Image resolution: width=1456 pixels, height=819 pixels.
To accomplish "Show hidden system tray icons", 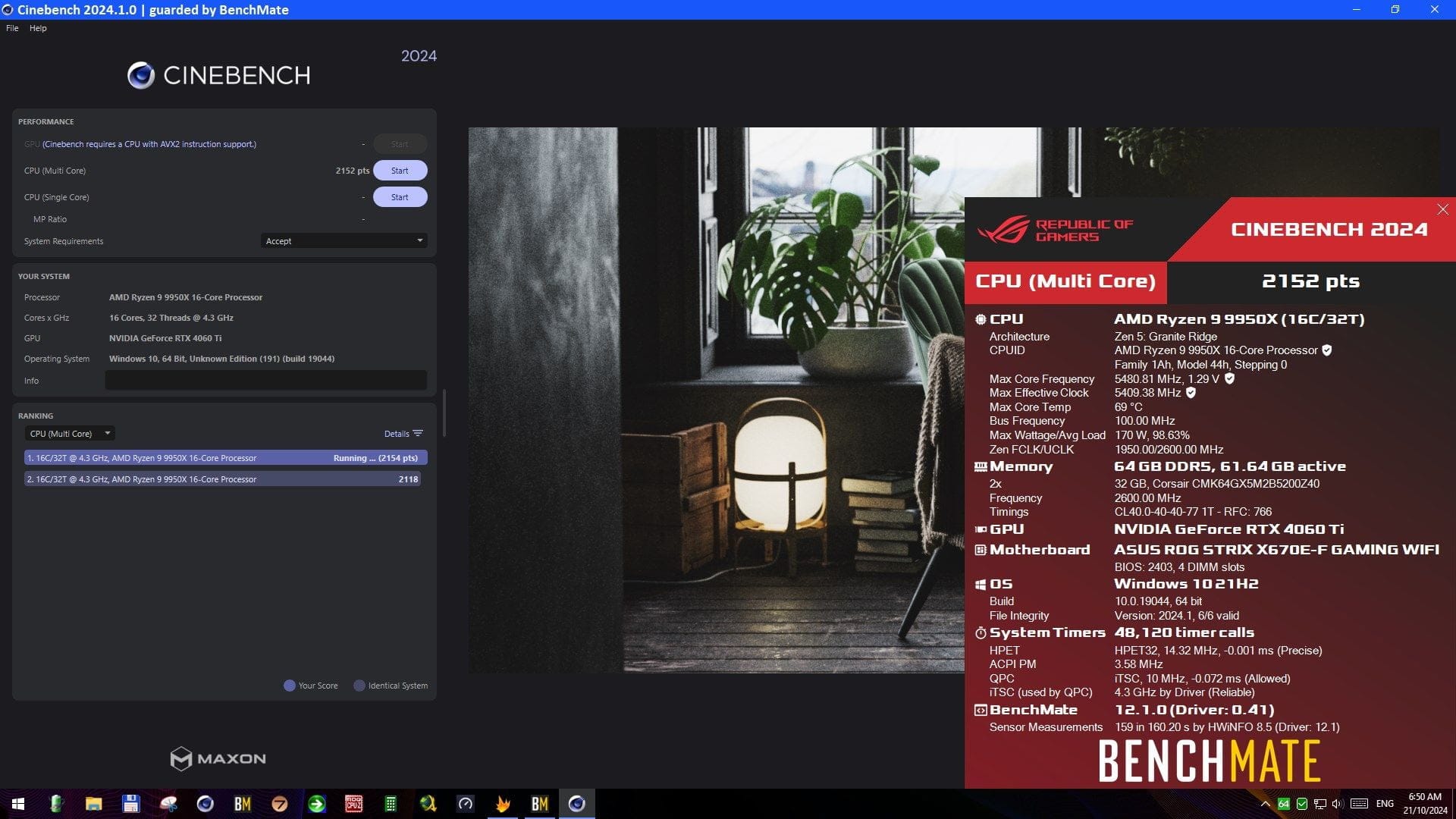I will [1265, 804].
